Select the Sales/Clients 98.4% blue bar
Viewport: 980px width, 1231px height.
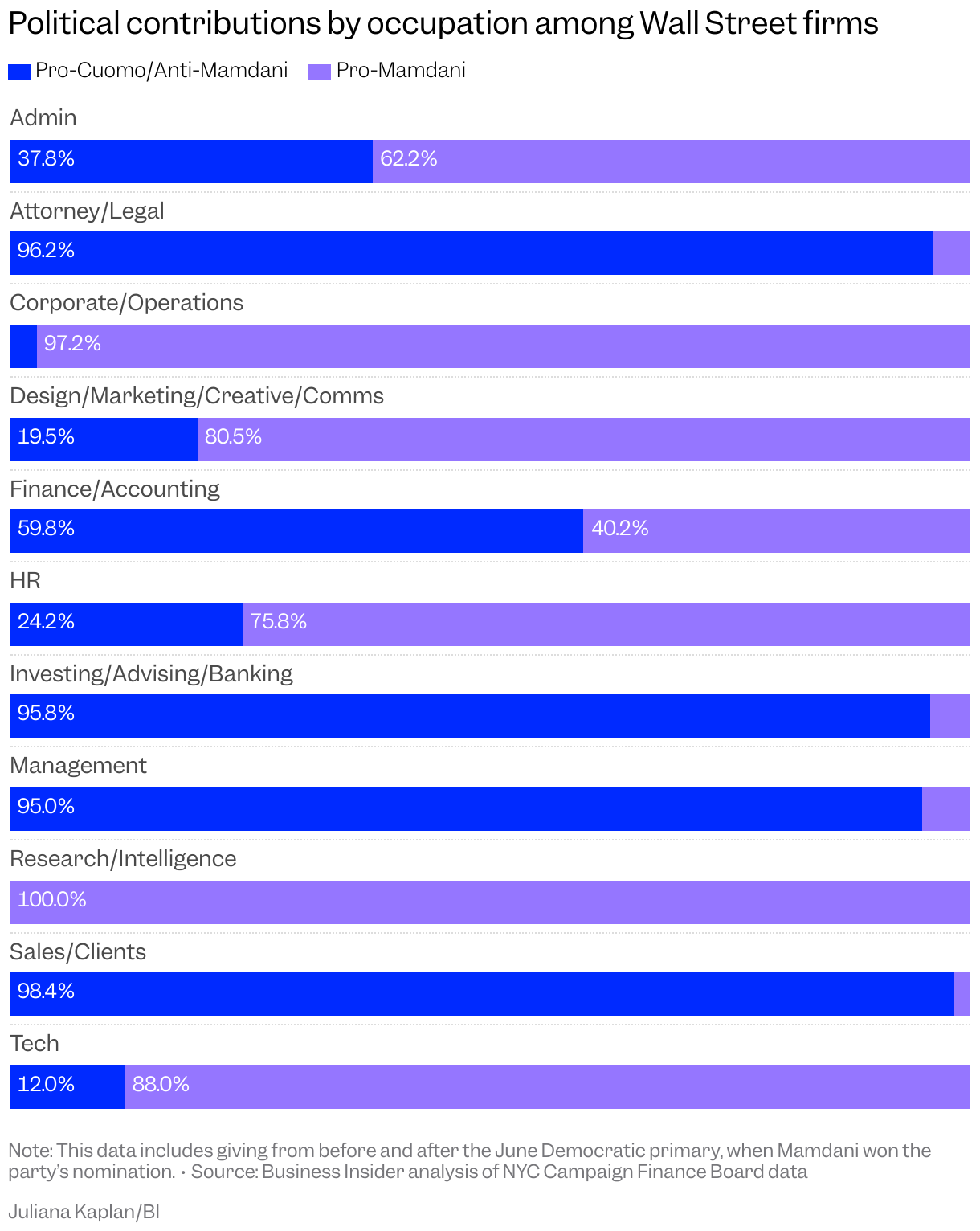[x=482, y=994]
